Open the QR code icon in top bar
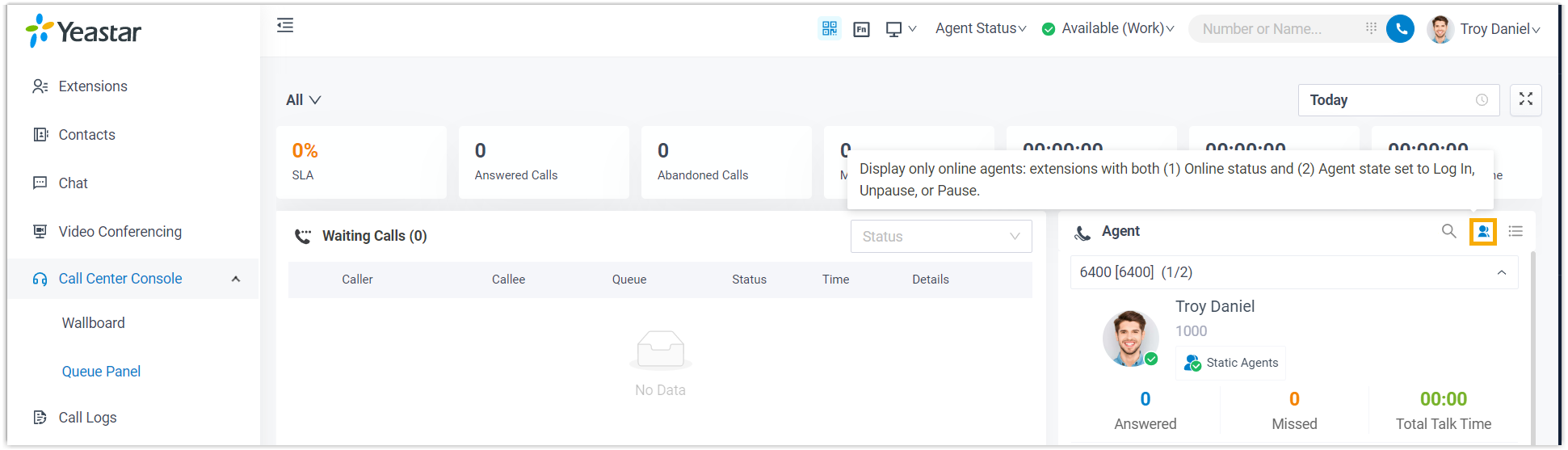The height and width of the screenshot is (450, 1568). coord(829,29)
